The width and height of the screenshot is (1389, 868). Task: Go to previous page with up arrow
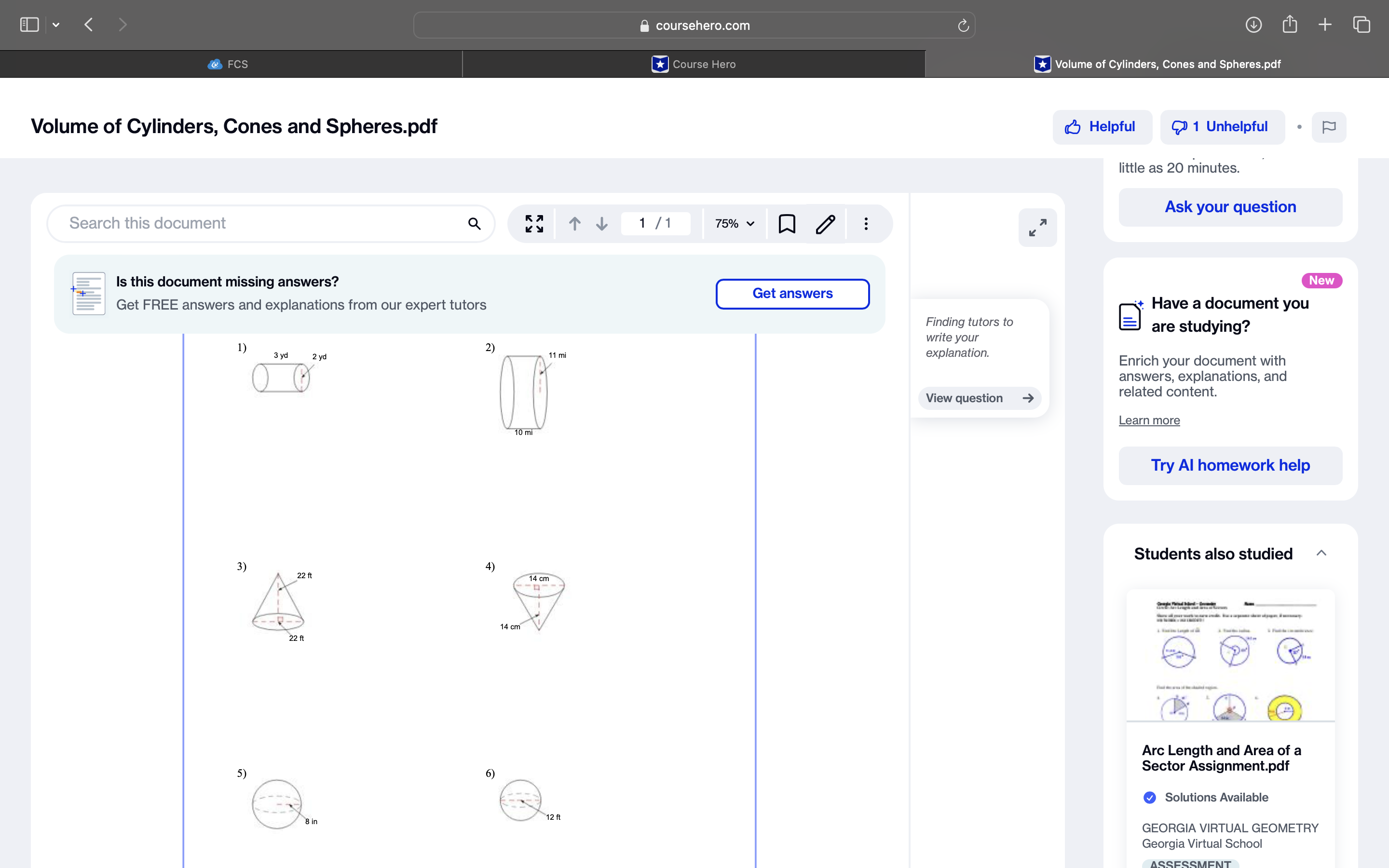point(574,223)
